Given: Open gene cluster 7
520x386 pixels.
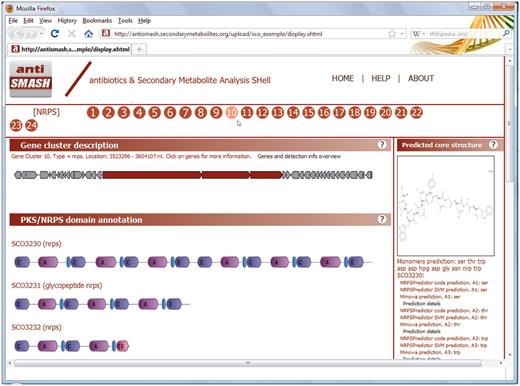Looking at the screenshot, I should coord(185,113).
